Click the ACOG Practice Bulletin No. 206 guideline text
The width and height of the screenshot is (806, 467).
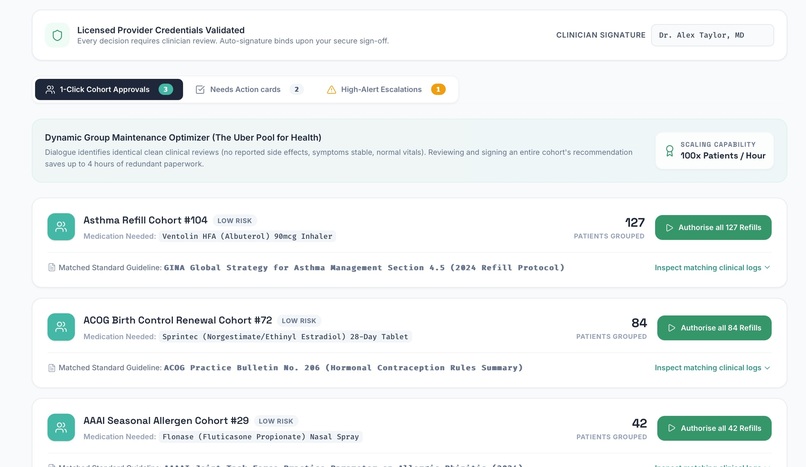(343, 368)
